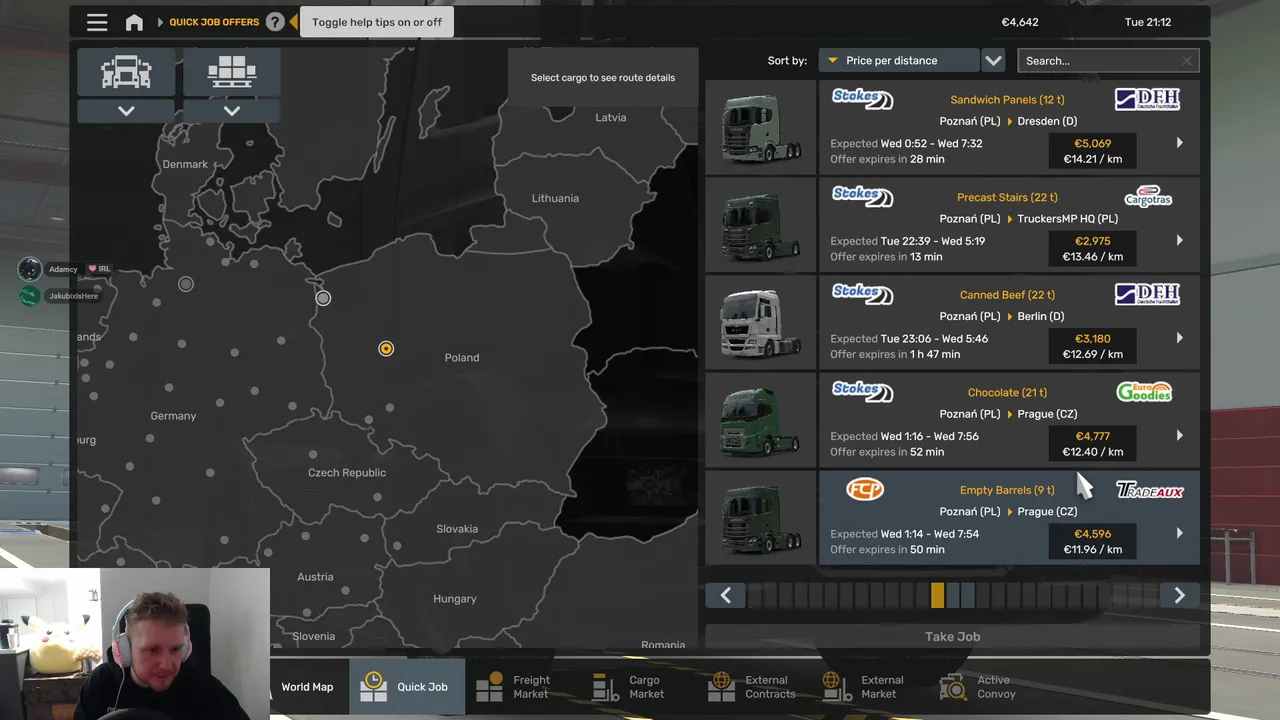Viewport: 1280px width, 720px height.
Task: Click Sandwich Panels (12 t) cargo title
Action: [1007, 100]
